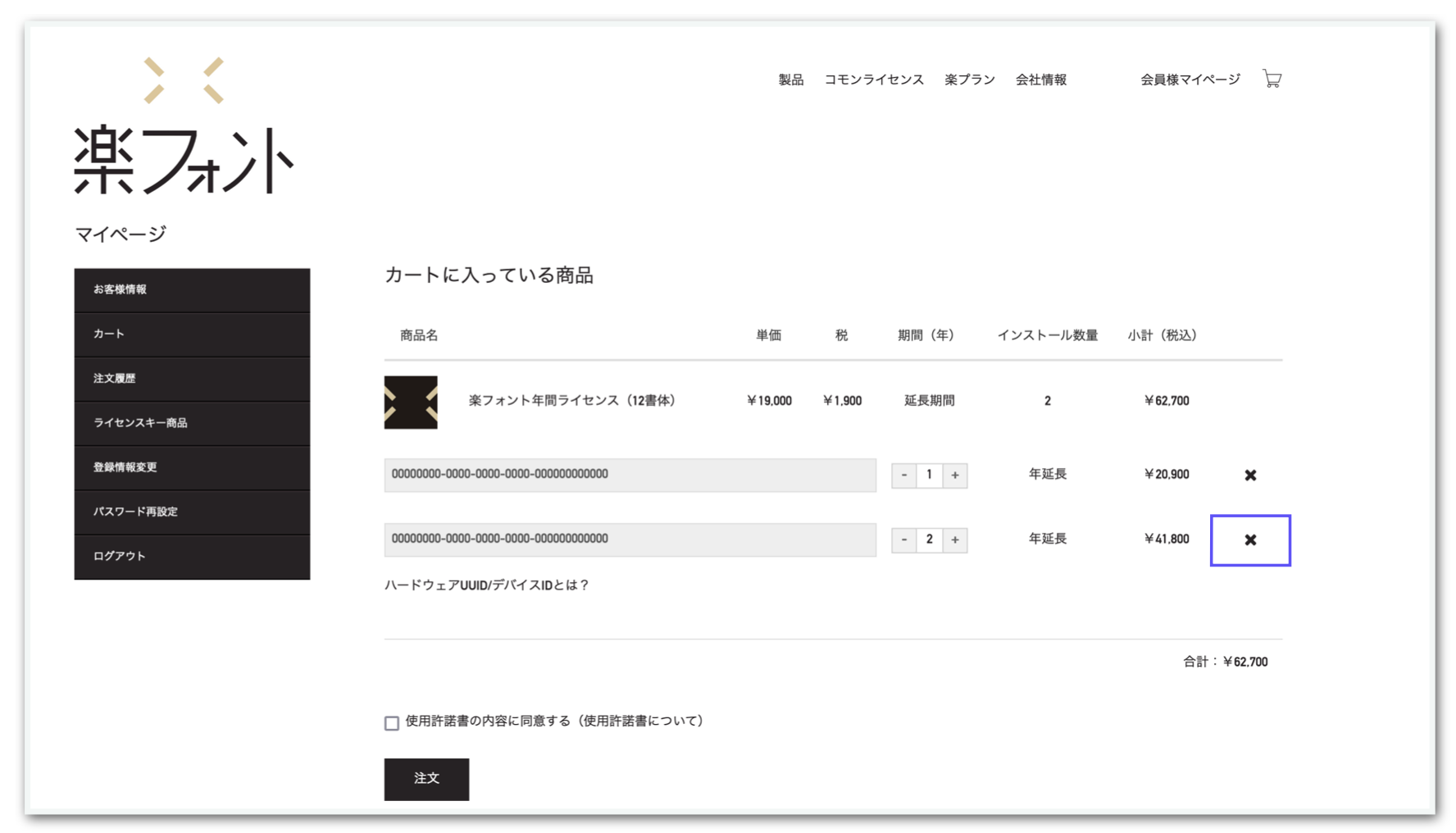1456x833 pixels.
Task: Increase years for the first license row
Action: (x=954, y=475)
